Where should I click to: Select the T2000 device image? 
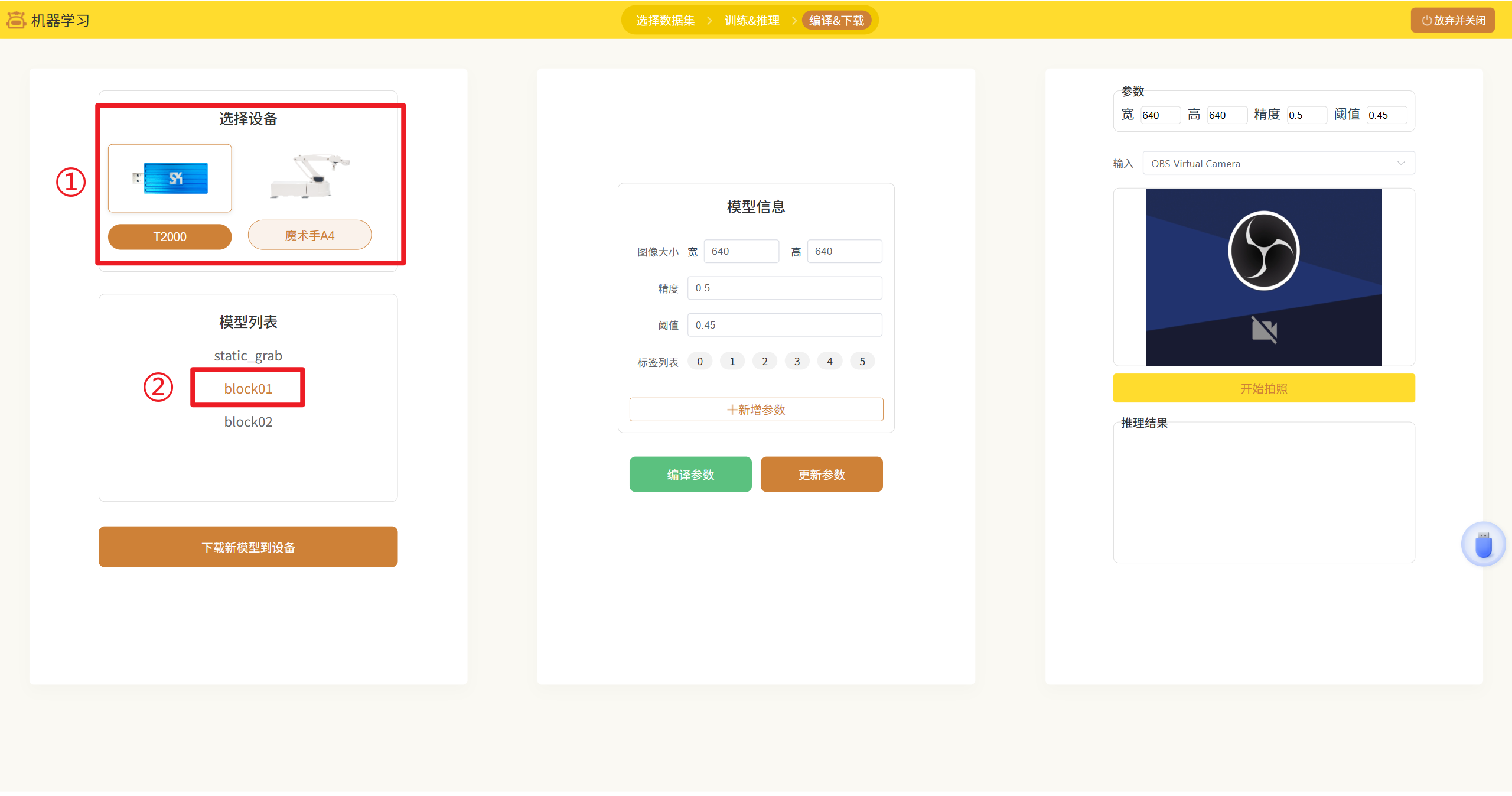tap(170, 178)
